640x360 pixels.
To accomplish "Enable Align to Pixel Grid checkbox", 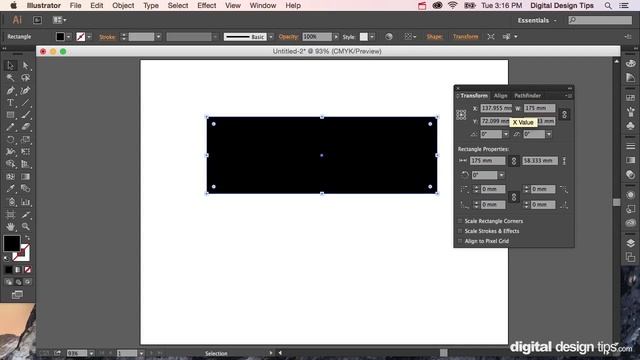I will [x=460, y=241].
